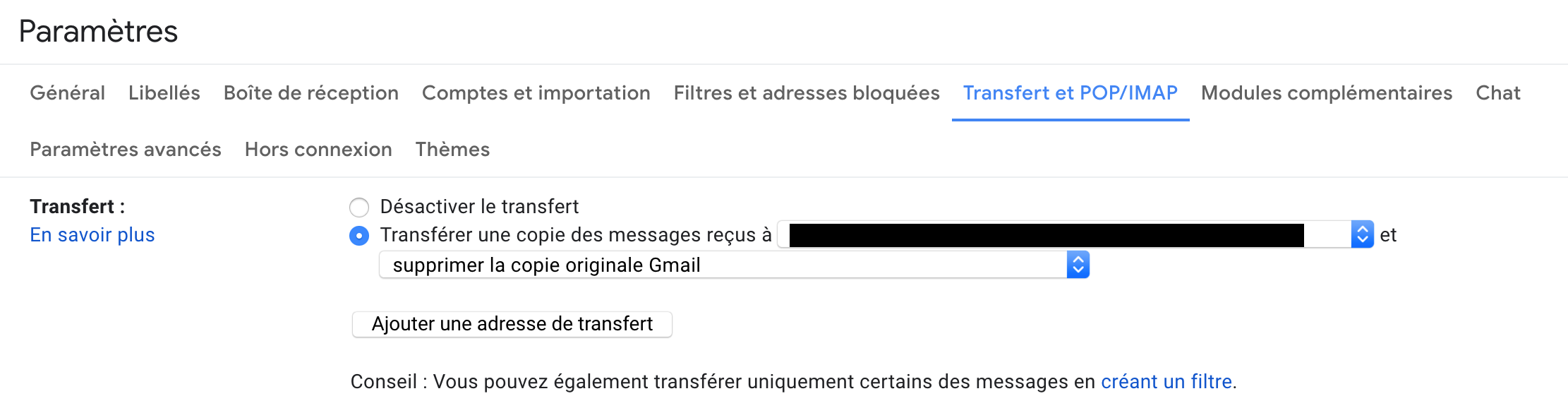This screenshot has height=408, width=1568.
Task: Open the forwarding address dropdown arrow
Action: tap(1362, 234)
